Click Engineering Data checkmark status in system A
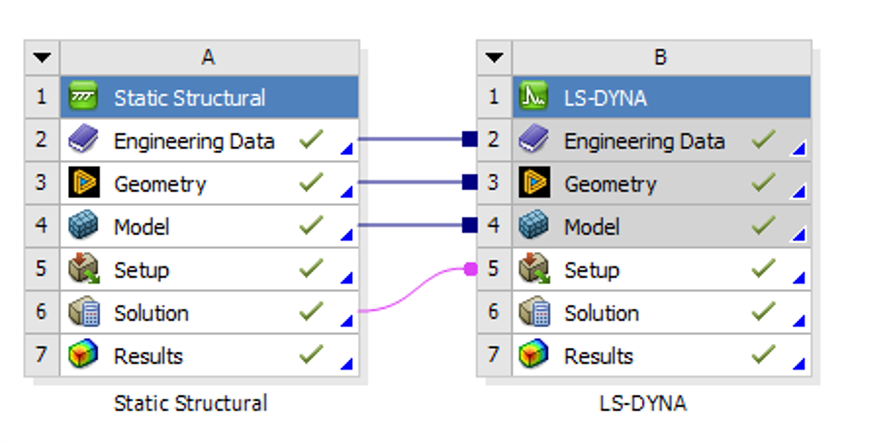Image resolution: width=887 pixels, height=443 pixels. point(311,139)
